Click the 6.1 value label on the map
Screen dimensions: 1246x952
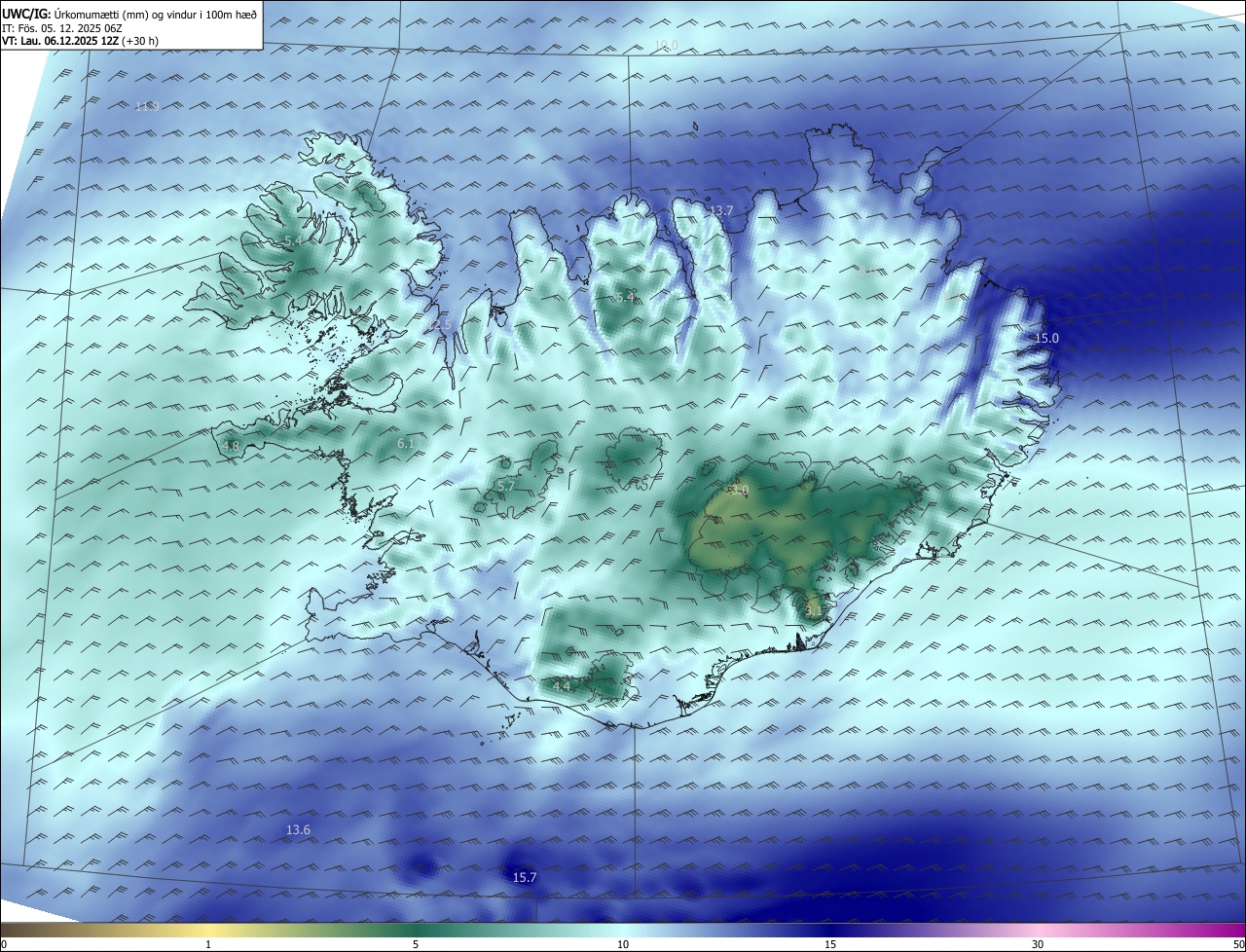point(406,443)
